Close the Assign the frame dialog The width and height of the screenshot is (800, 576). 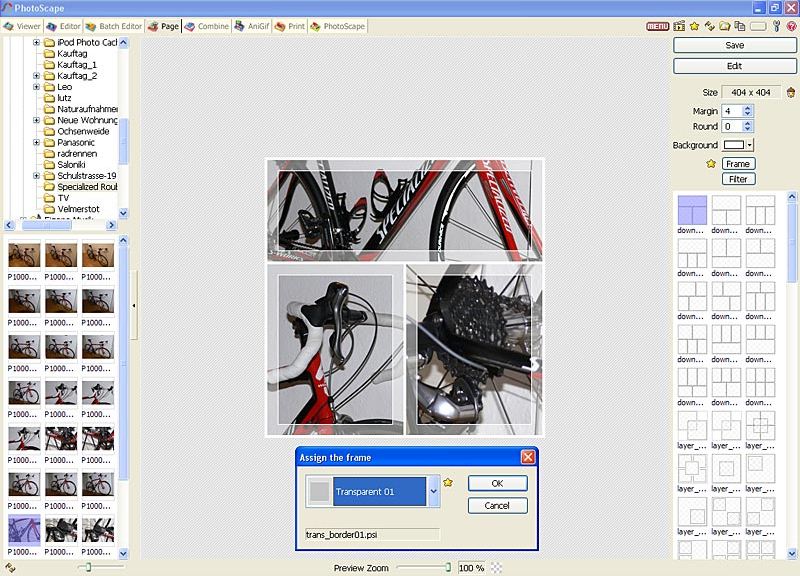pos(528,457)
